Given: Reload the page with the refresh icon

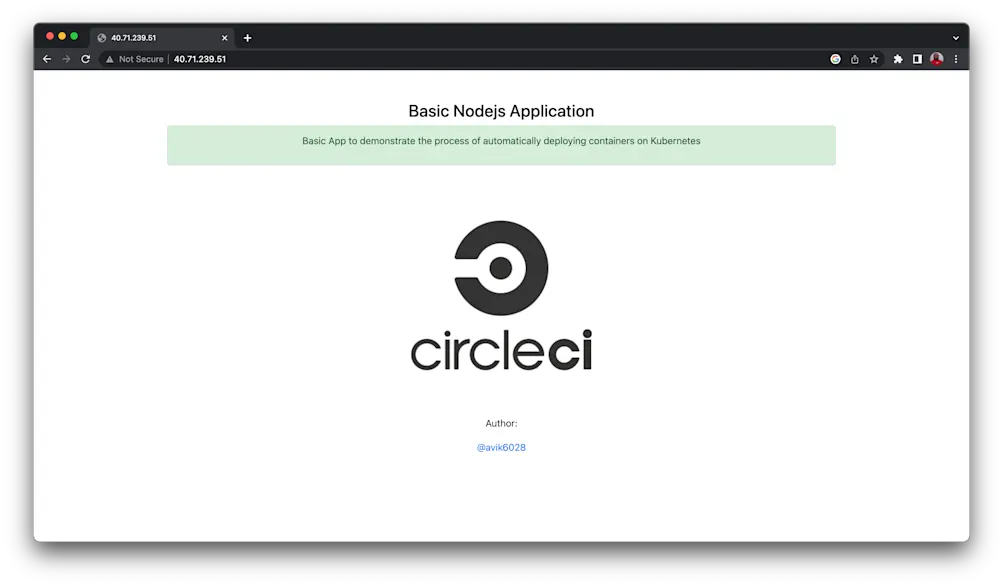Looking at the screenshot, I should click(x=86, y=59).
